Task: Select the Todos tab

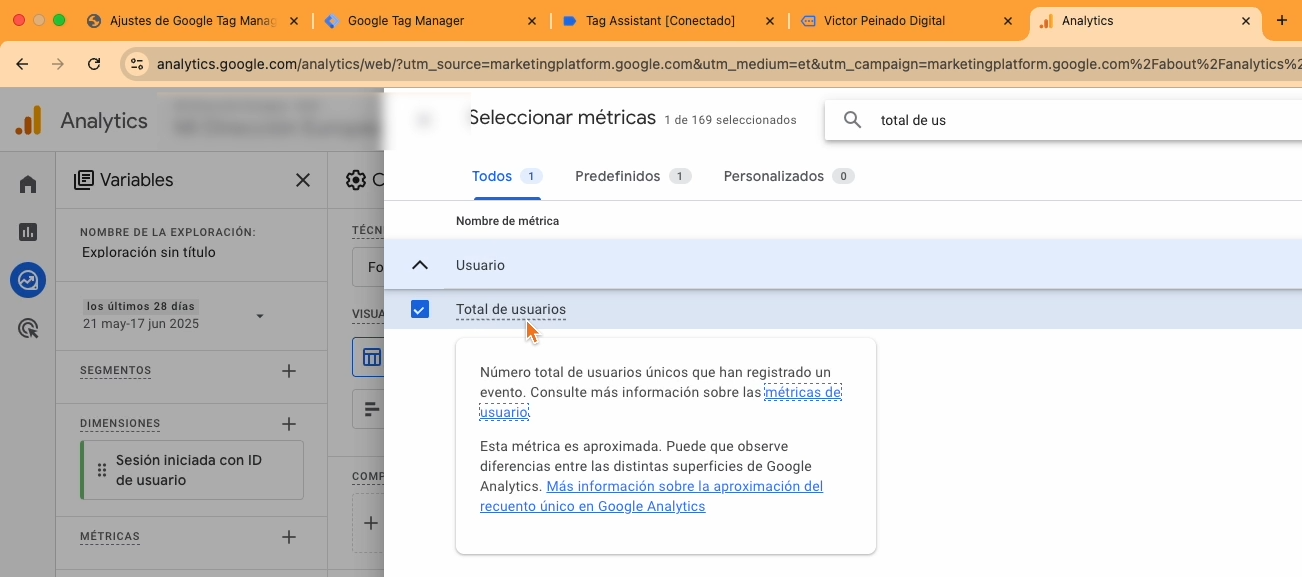Action: click(492, 176)
